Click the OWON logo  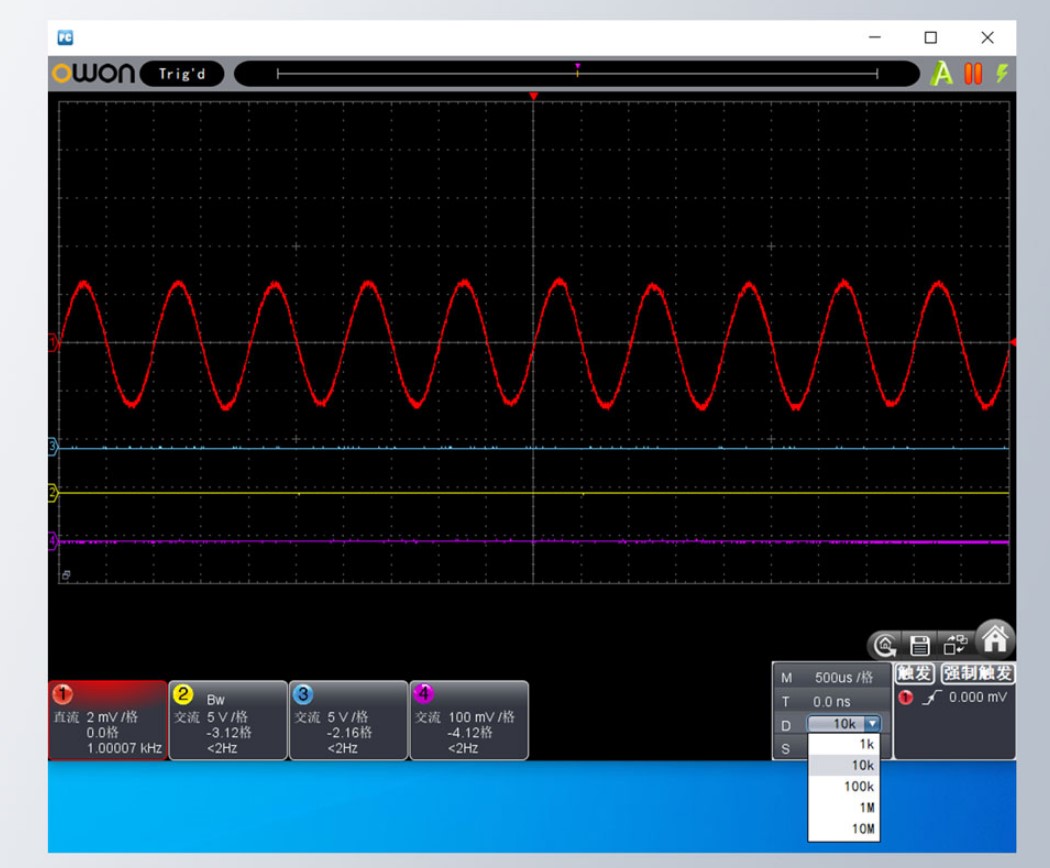[94, 73]
